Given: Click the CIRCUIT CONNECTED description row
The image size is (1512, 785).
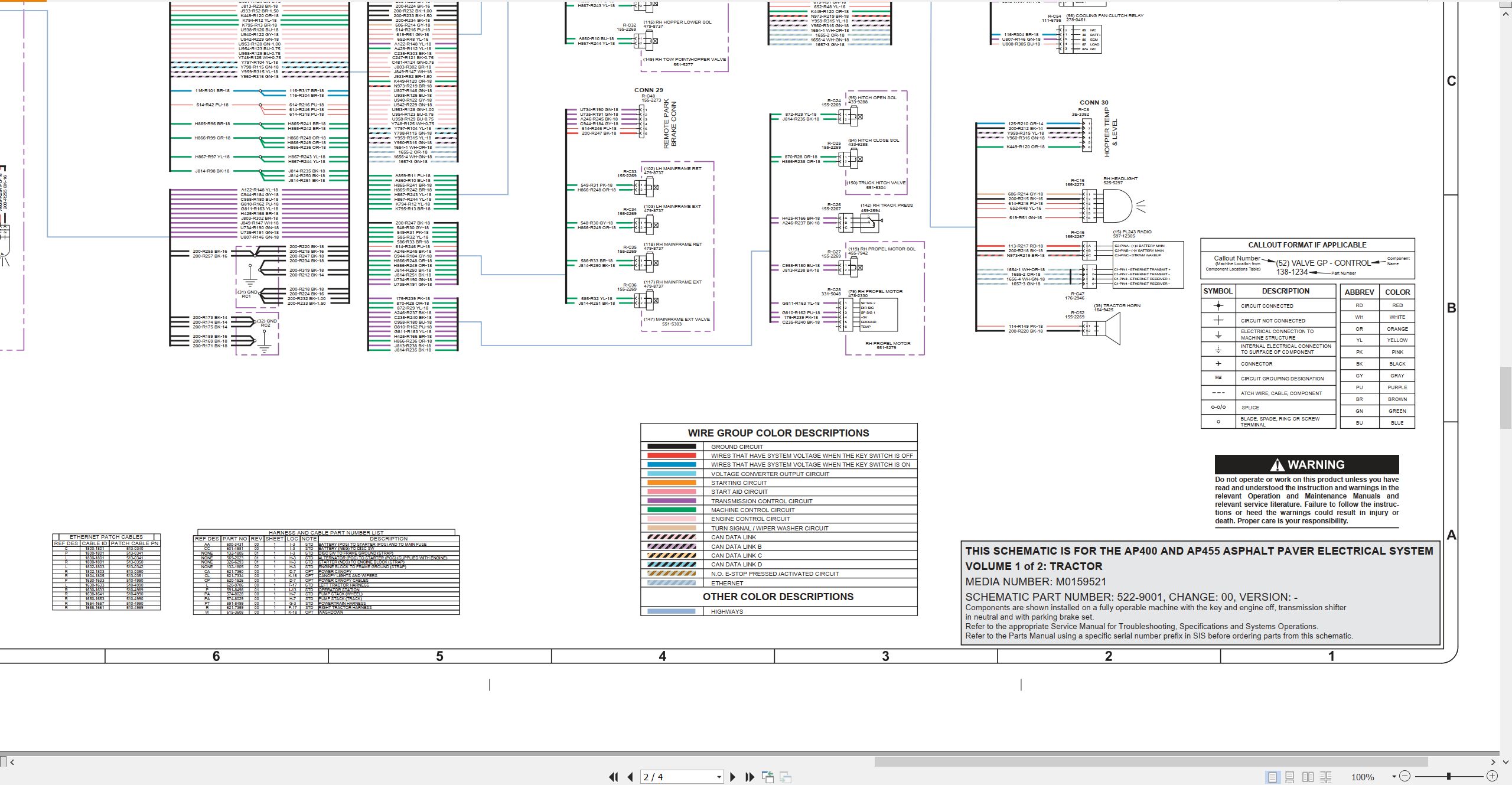Looking at the screenshot, I should pyautogui.click(x=1267, y=306).
